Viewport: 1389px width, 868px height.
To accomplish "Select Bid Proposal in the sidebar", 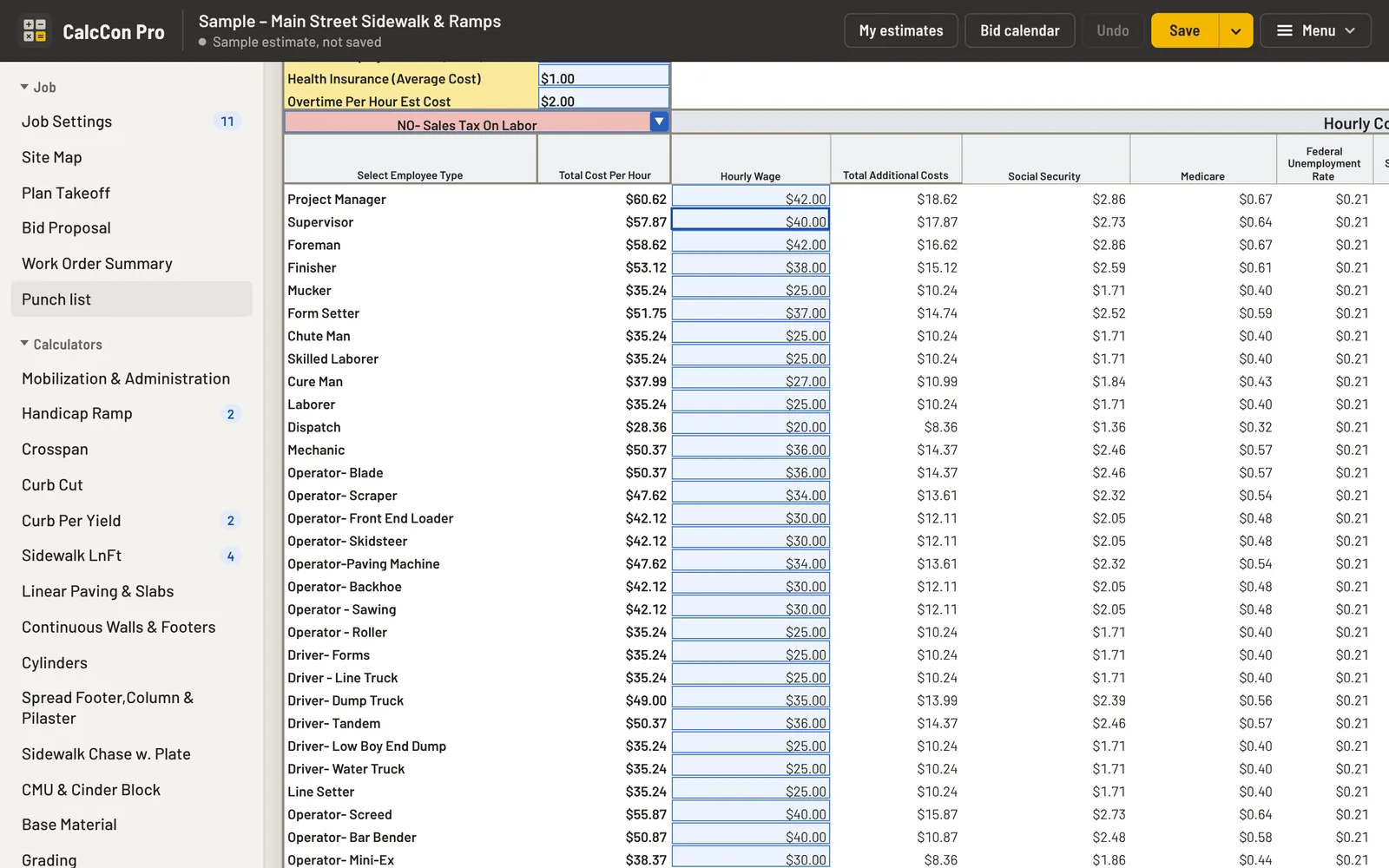I will (132, 227).
